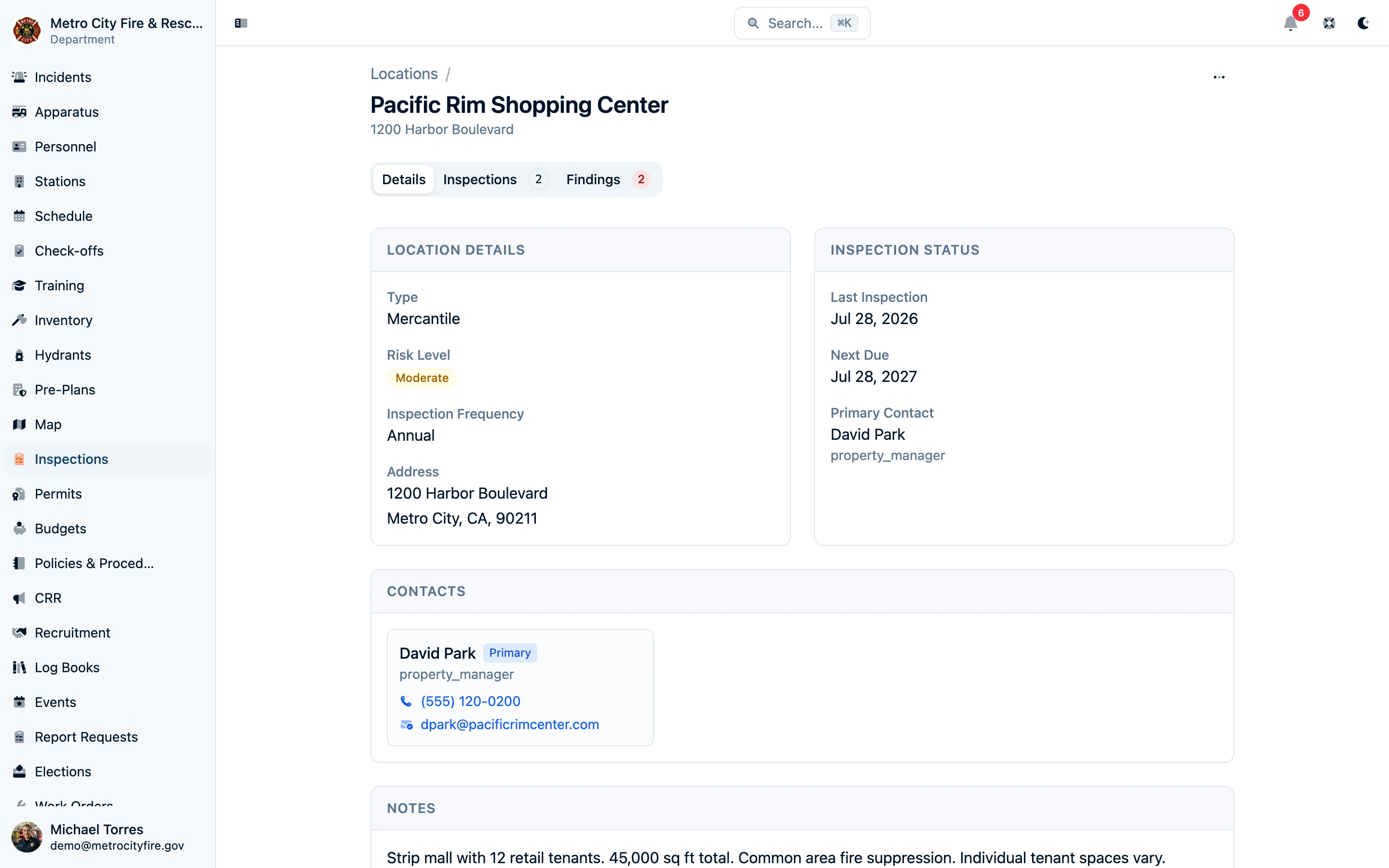Click the envelope icon beside the email
Screen dimensions: 1389x868
coord(407,725)
